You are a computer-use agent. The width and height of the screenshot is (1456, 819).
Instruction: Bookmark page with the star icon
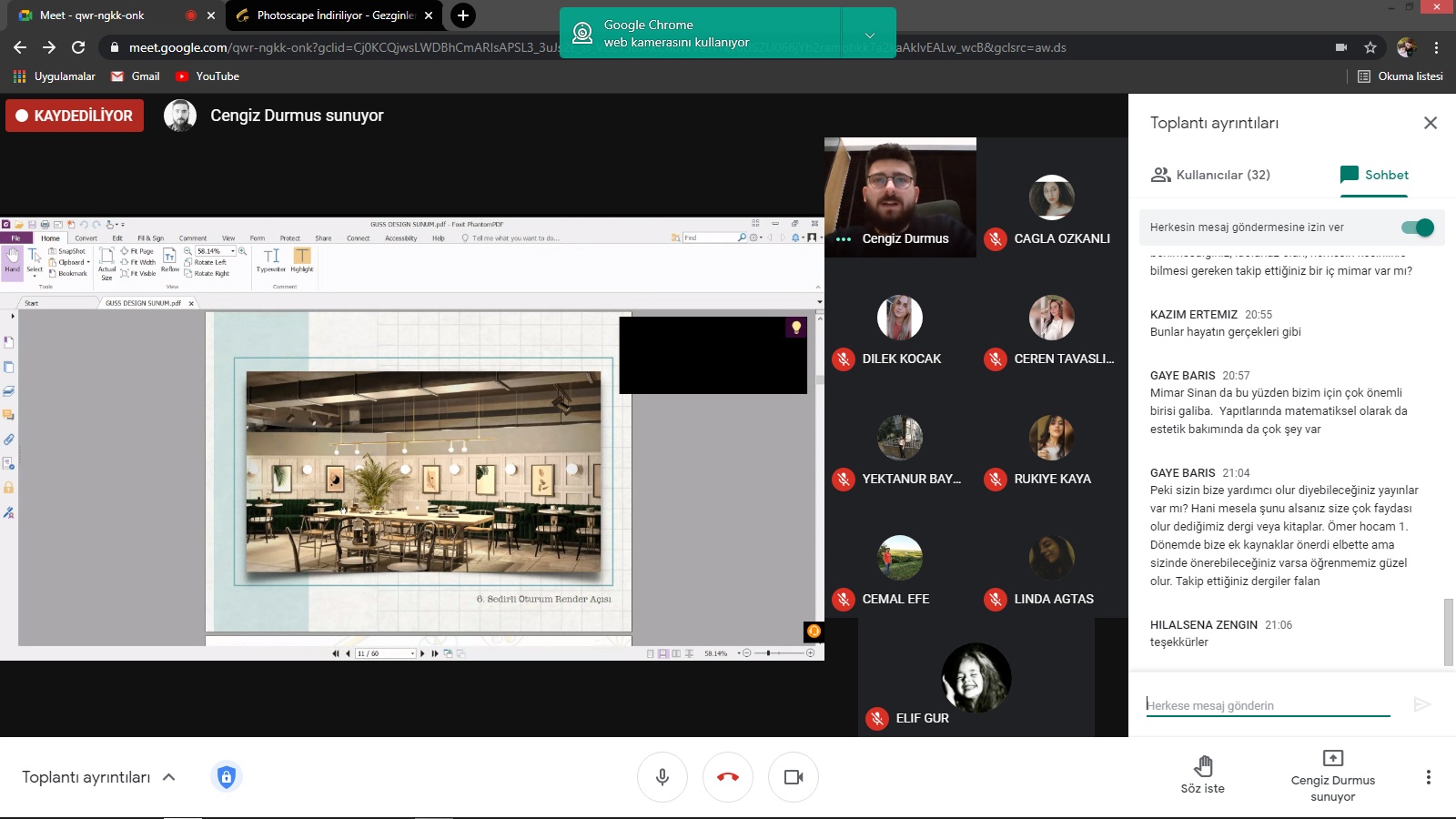tap(1370, 47)
